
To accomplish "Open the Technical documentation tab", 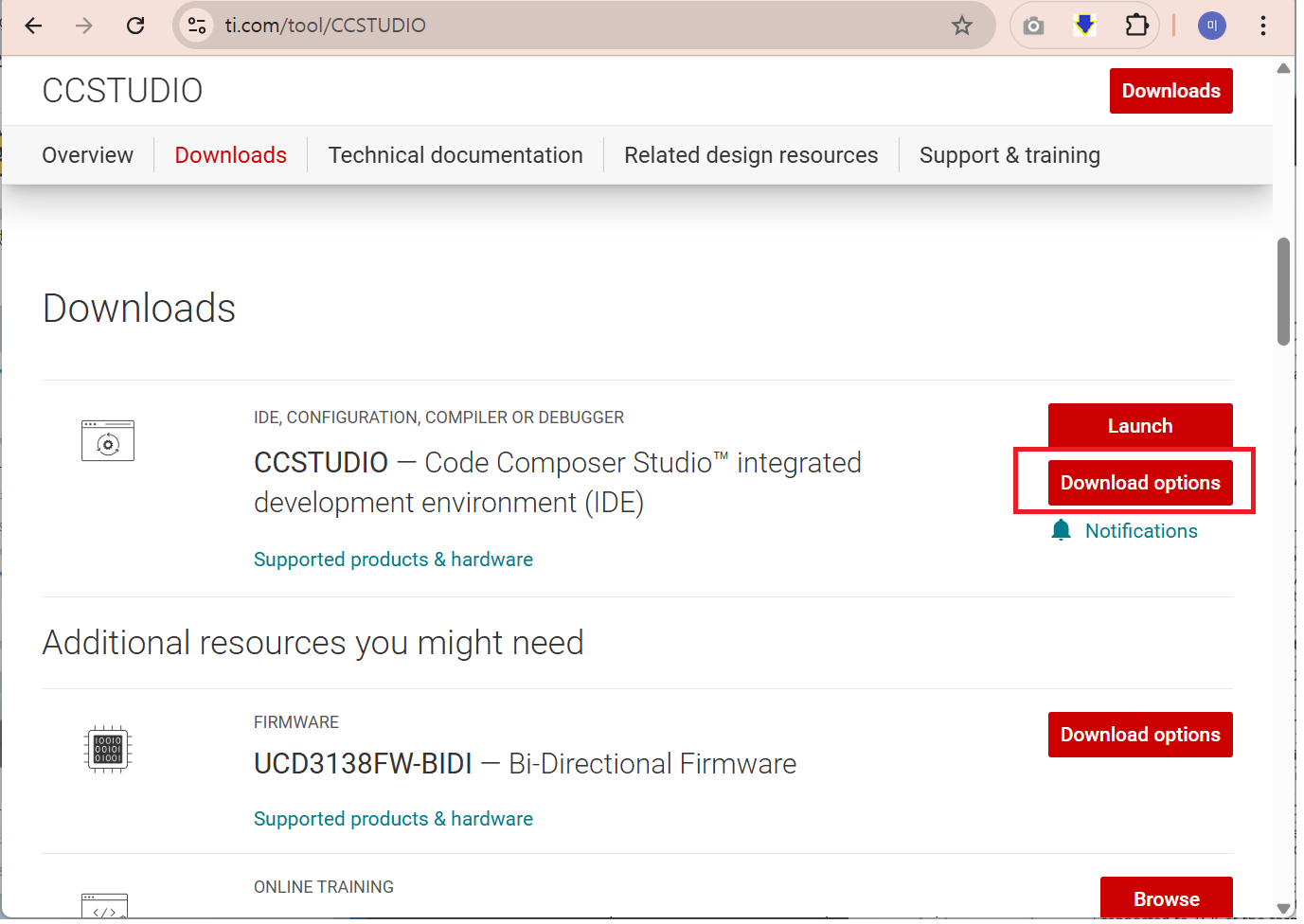I will [456, 155].
